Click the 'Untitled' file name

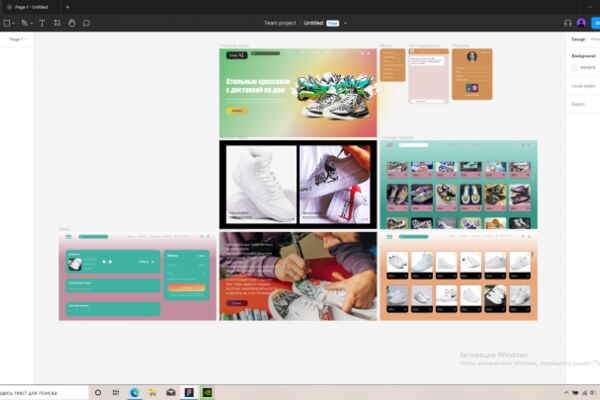pos(313,23)
